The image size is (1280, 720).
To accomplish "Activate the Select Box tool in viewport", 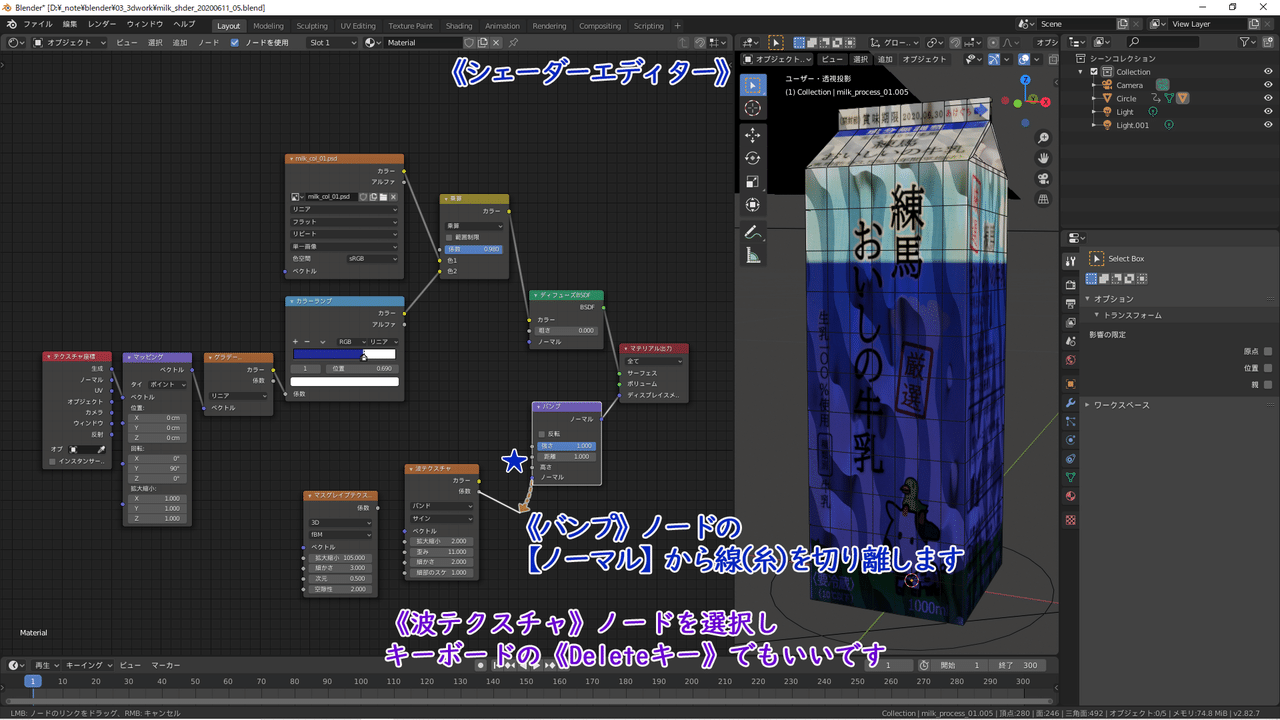I will pyautogui.click(x=753, y=84).
